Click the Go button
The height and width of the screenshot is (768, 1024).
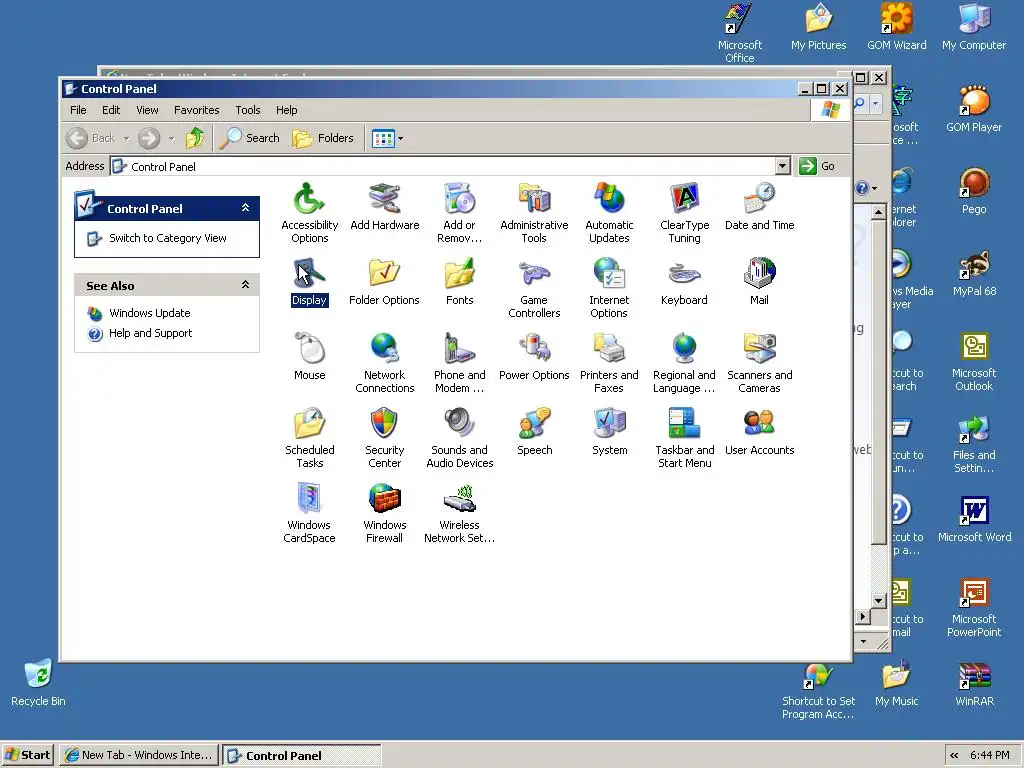817,166
